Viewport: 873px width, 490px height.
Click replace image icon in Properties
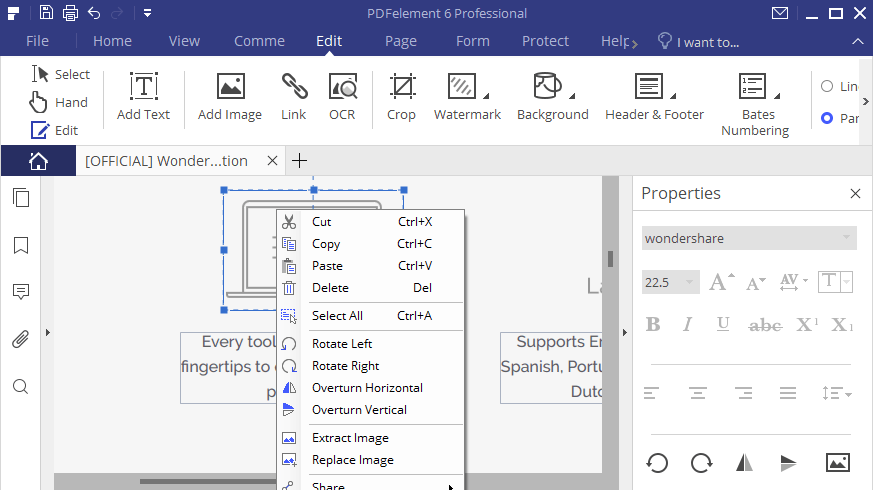(x=837, y=462)
